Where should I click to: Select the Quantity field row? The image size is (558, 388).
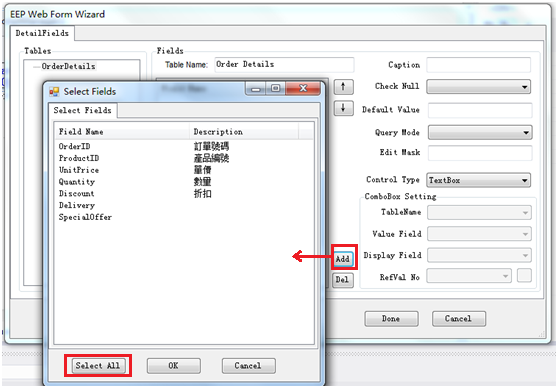click(184, 182)
